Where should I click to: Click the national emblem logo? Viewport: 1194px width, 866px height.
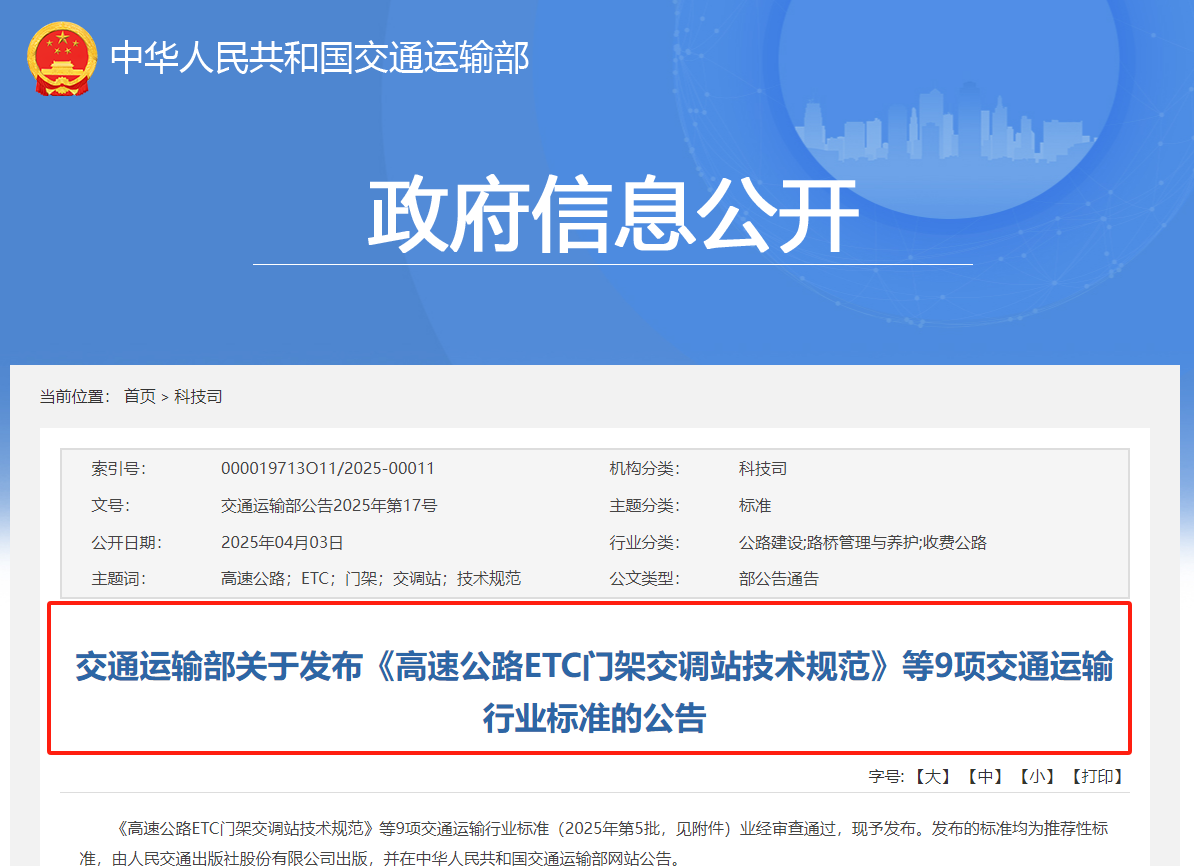point(62,59)
